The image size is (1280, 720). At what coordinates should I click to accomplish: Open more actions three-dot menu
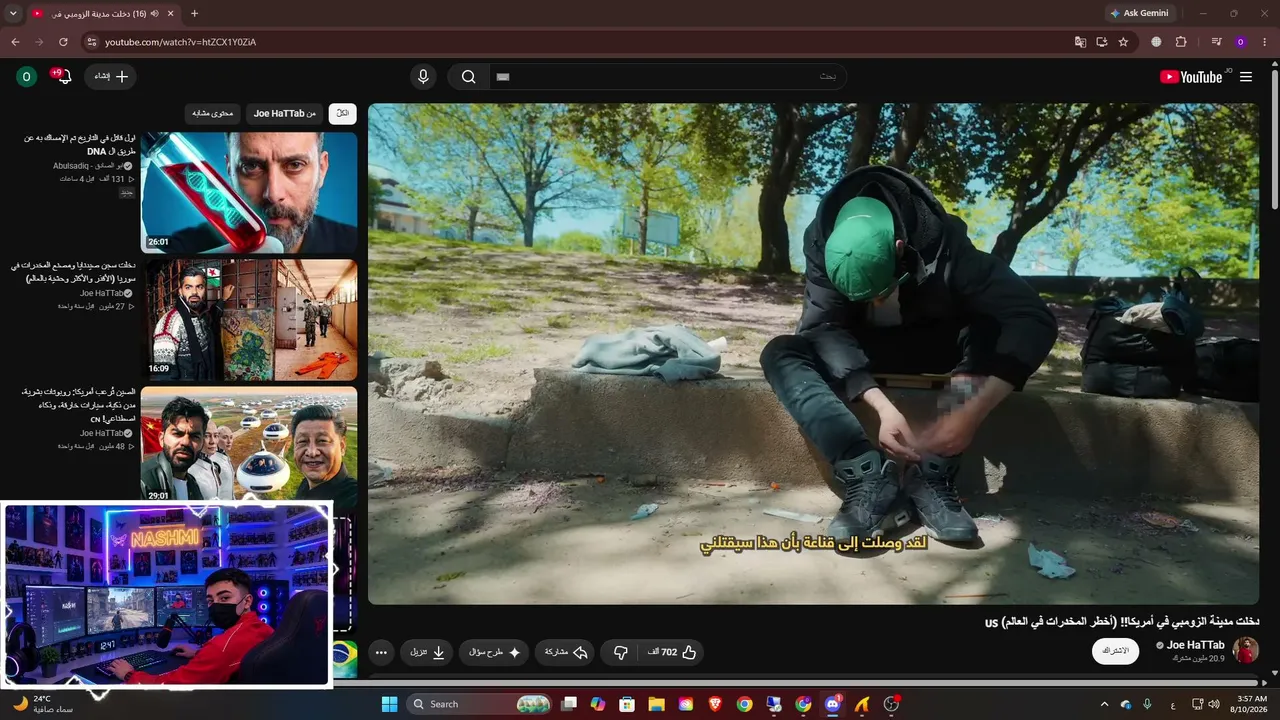[x=381, y=652]
